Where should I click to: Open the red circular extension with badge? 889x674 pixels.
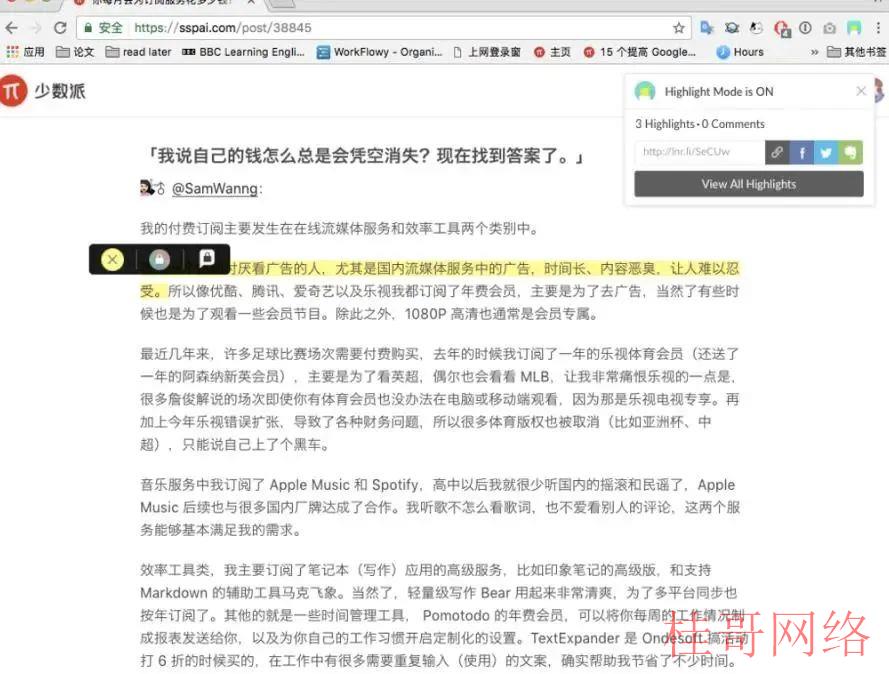(x=782, y=28)
